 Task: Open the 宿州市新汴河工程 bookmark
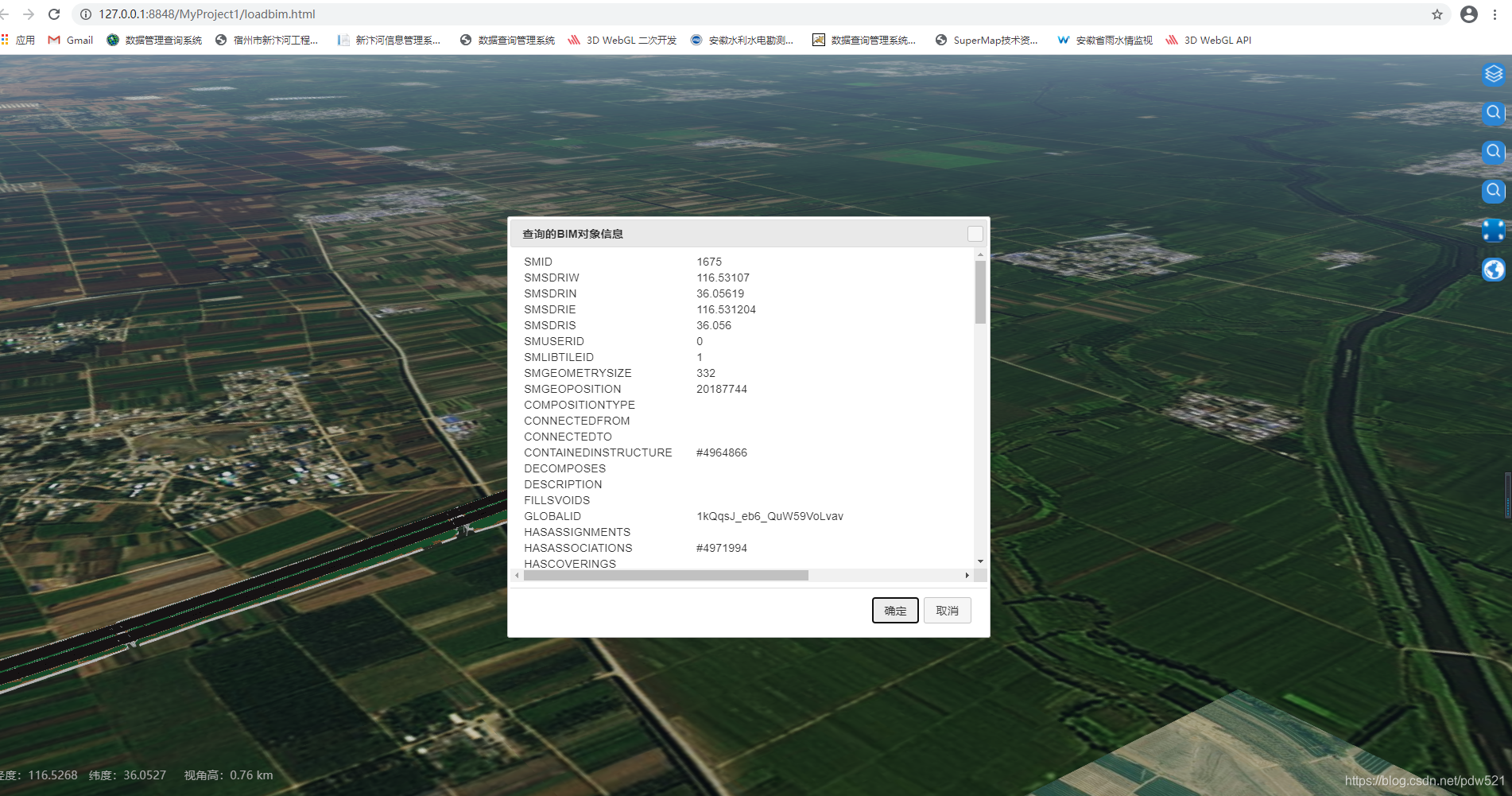(x=266, y=40)
